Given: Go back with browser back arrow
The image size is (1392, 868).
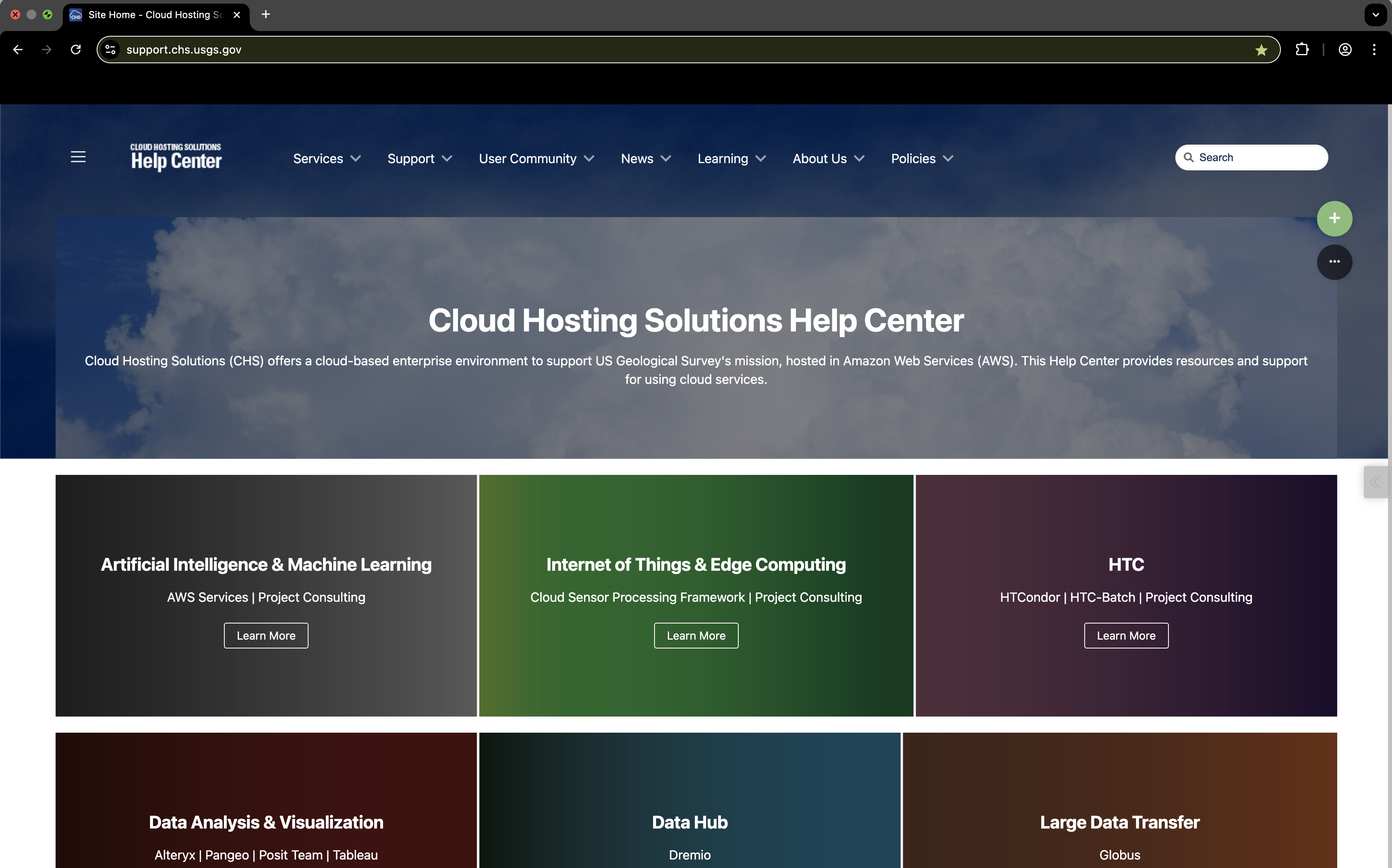Looking at the screenshot, I should tap(18, 50).
